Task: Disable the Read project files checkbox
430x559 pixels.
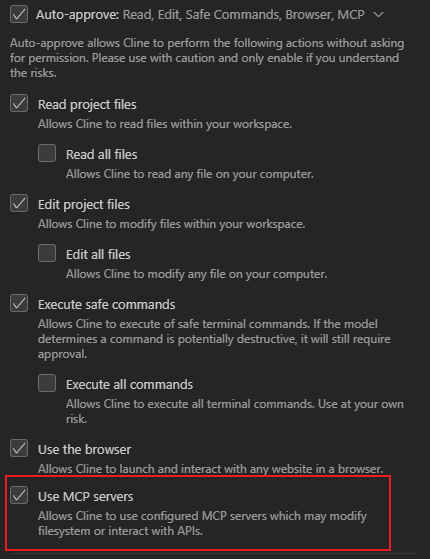Action: [19, 103]
